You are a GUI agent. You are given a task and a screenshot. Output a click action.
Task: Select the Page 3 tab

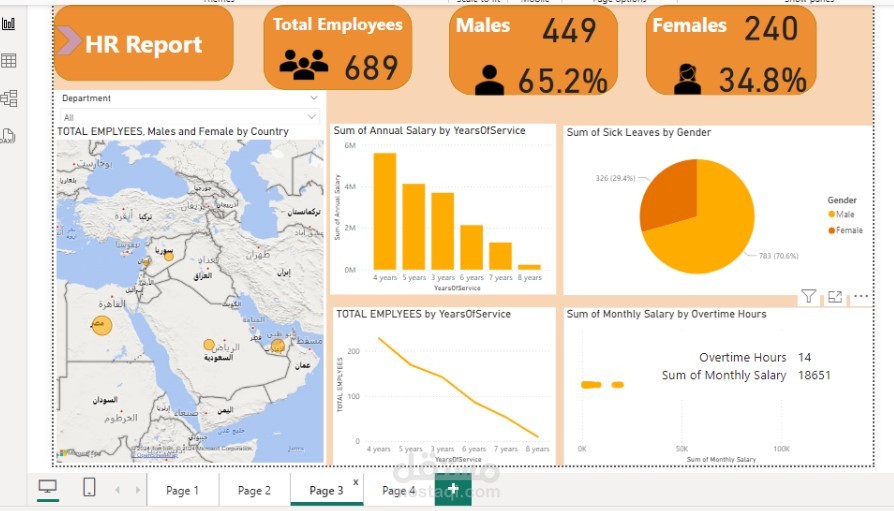(x=326, y=490)
